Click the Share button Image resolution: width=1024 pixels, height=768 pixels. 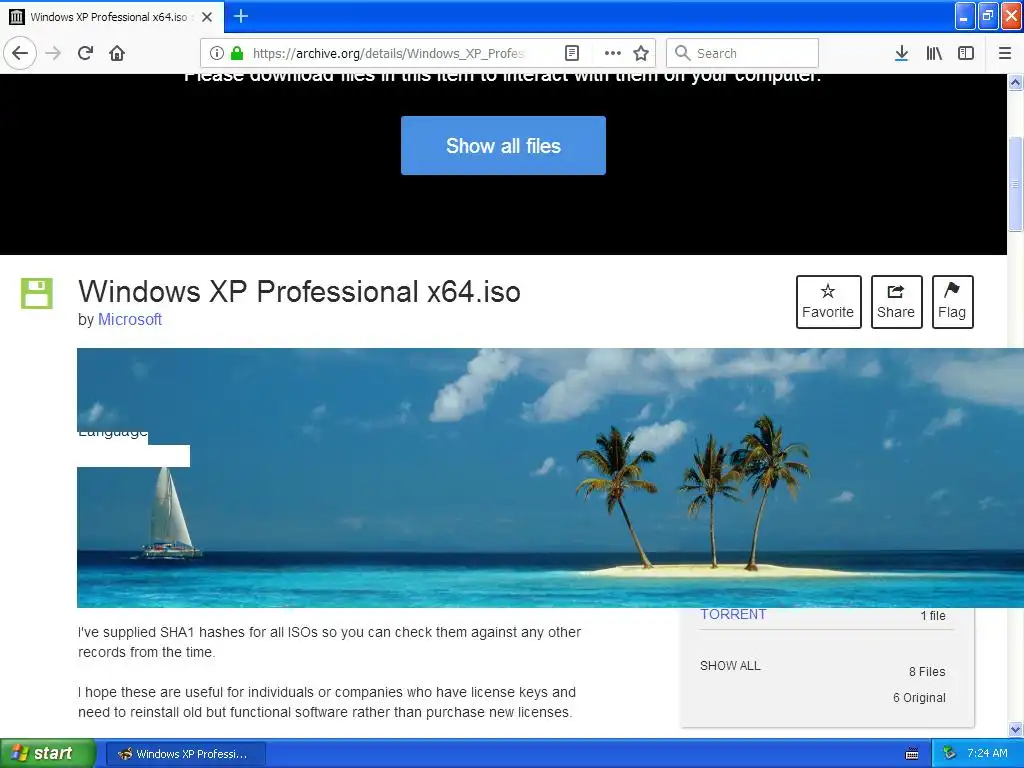tap(896, 302)
